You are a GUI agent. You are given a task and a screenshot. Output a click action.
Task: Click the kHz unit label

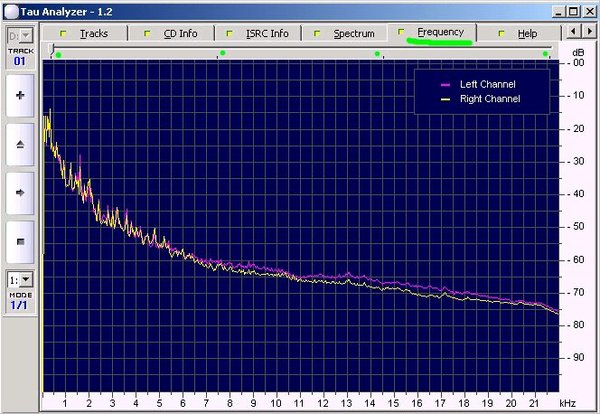coord(567,403)
